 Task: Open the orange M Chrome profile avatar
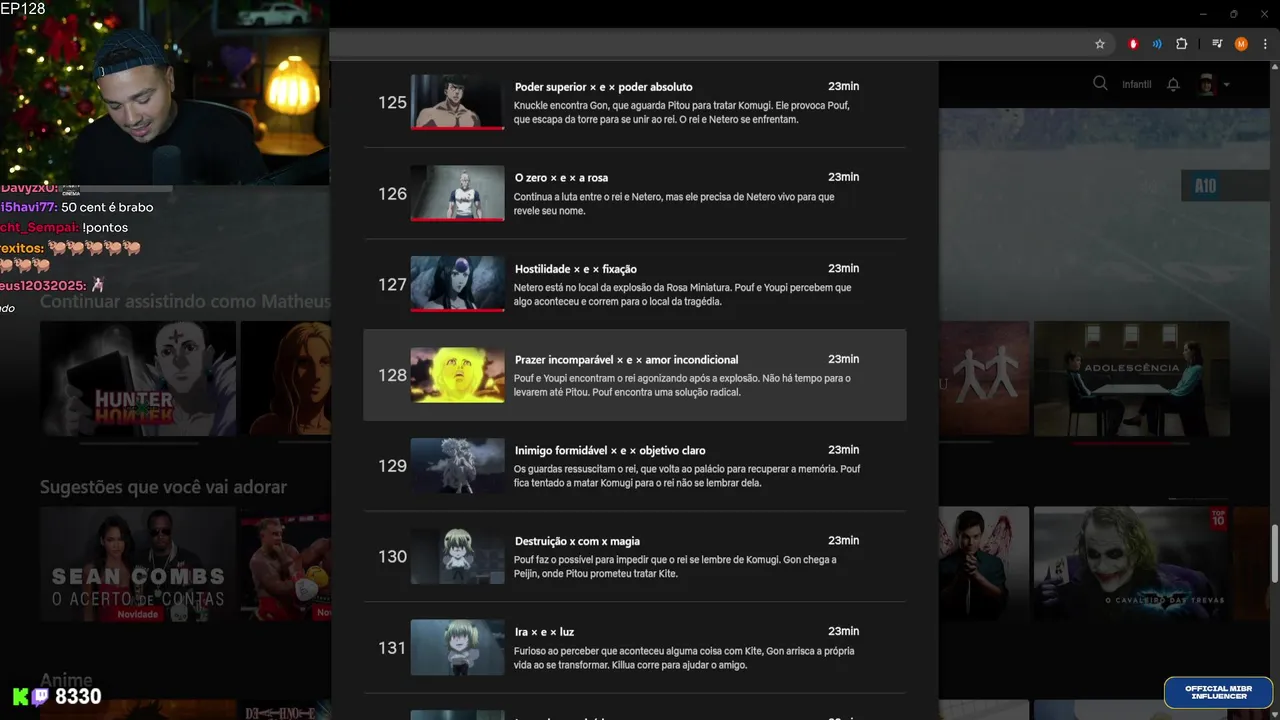pyautogui.click(x=1241, y=44)
